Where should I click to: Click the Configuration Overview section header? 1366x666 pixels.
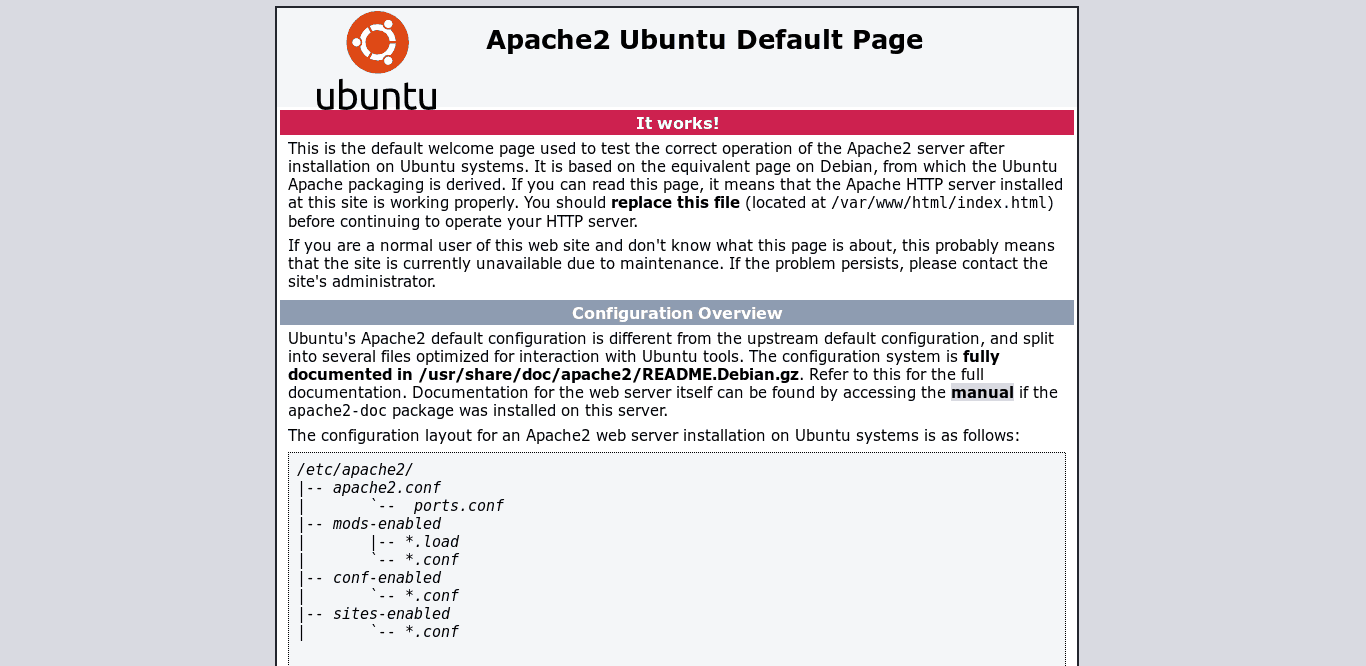point(677,312)
